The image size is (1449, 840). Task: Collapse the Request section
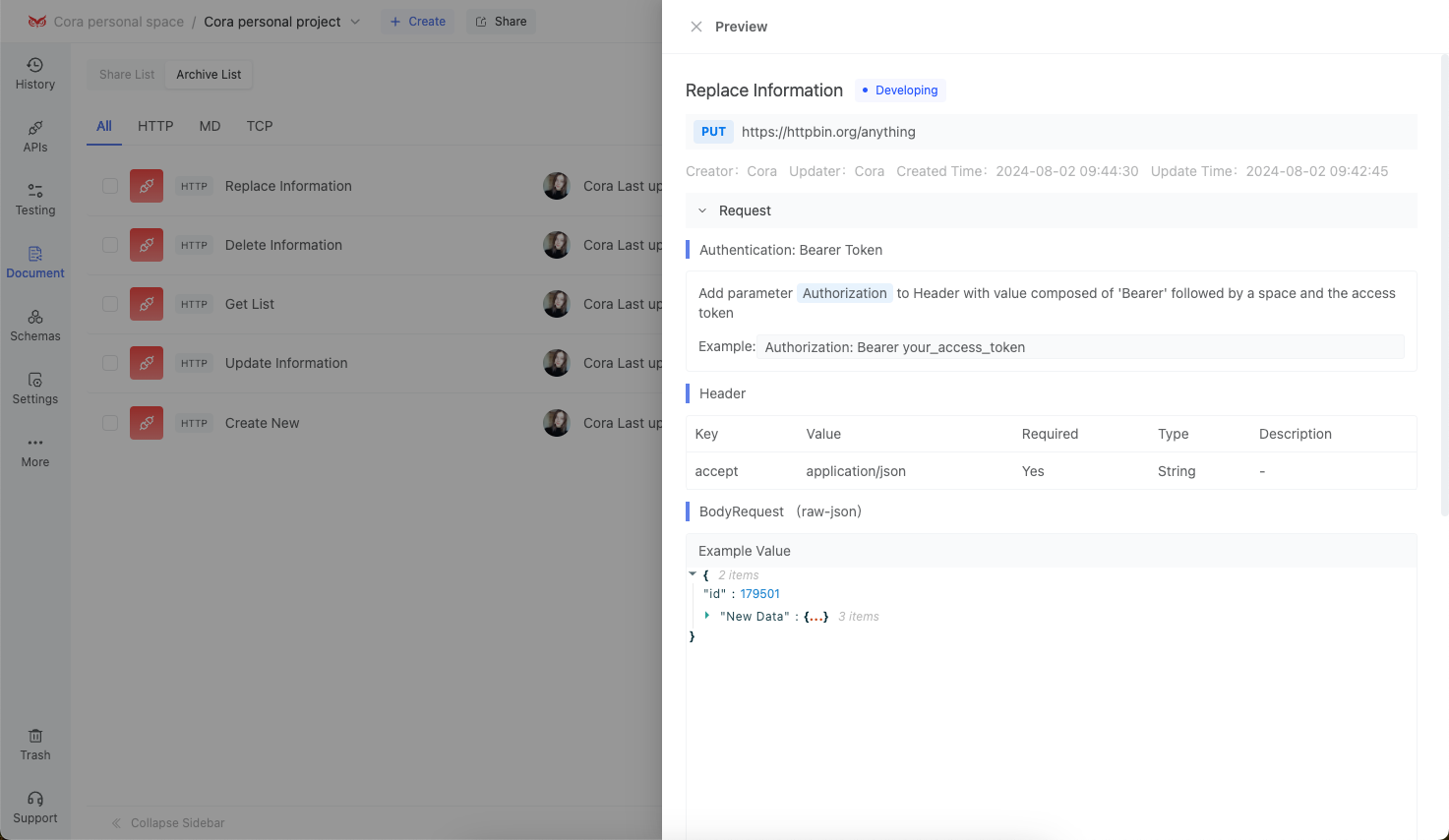(x=702, y=210)
